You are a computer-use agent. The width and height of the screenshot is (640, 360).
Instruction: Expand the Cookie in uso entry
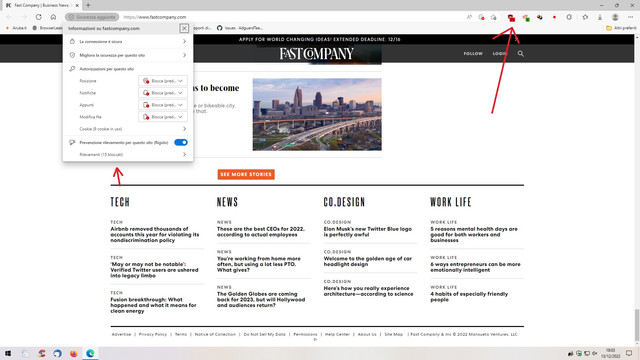pyautogui.click(x=128, y=129)
